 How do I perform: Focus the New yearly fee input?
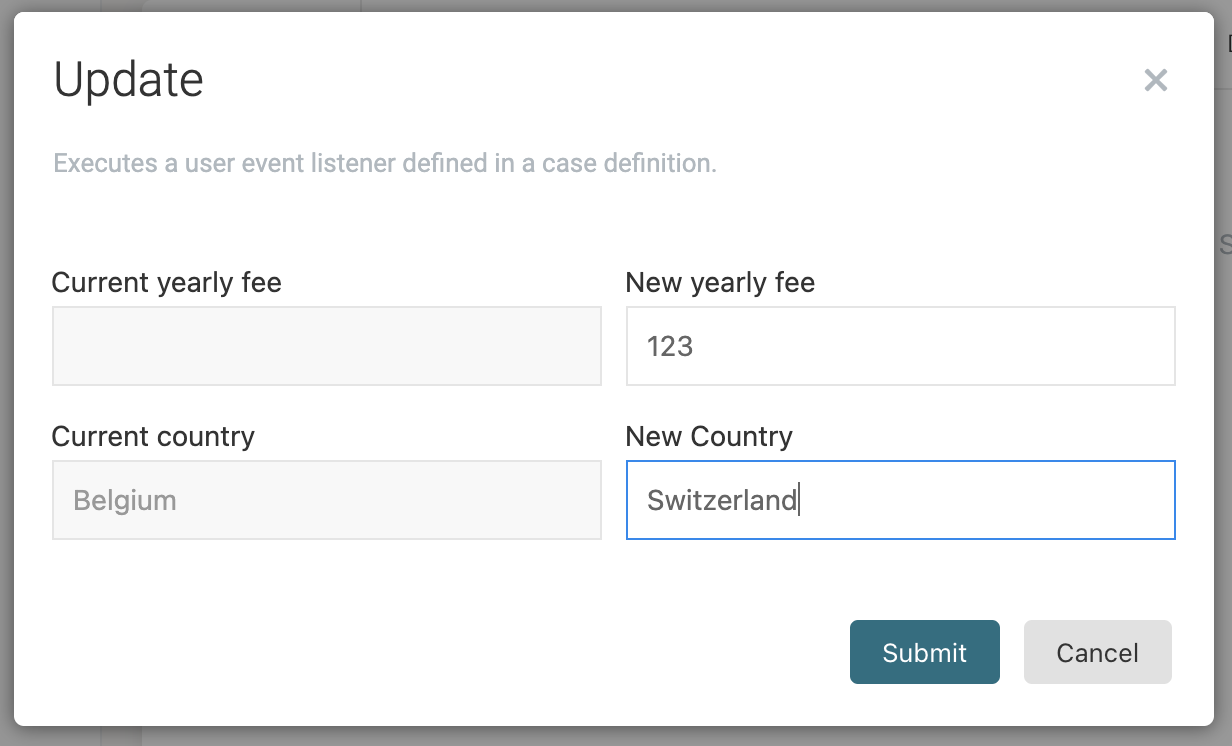coord(900,346)
